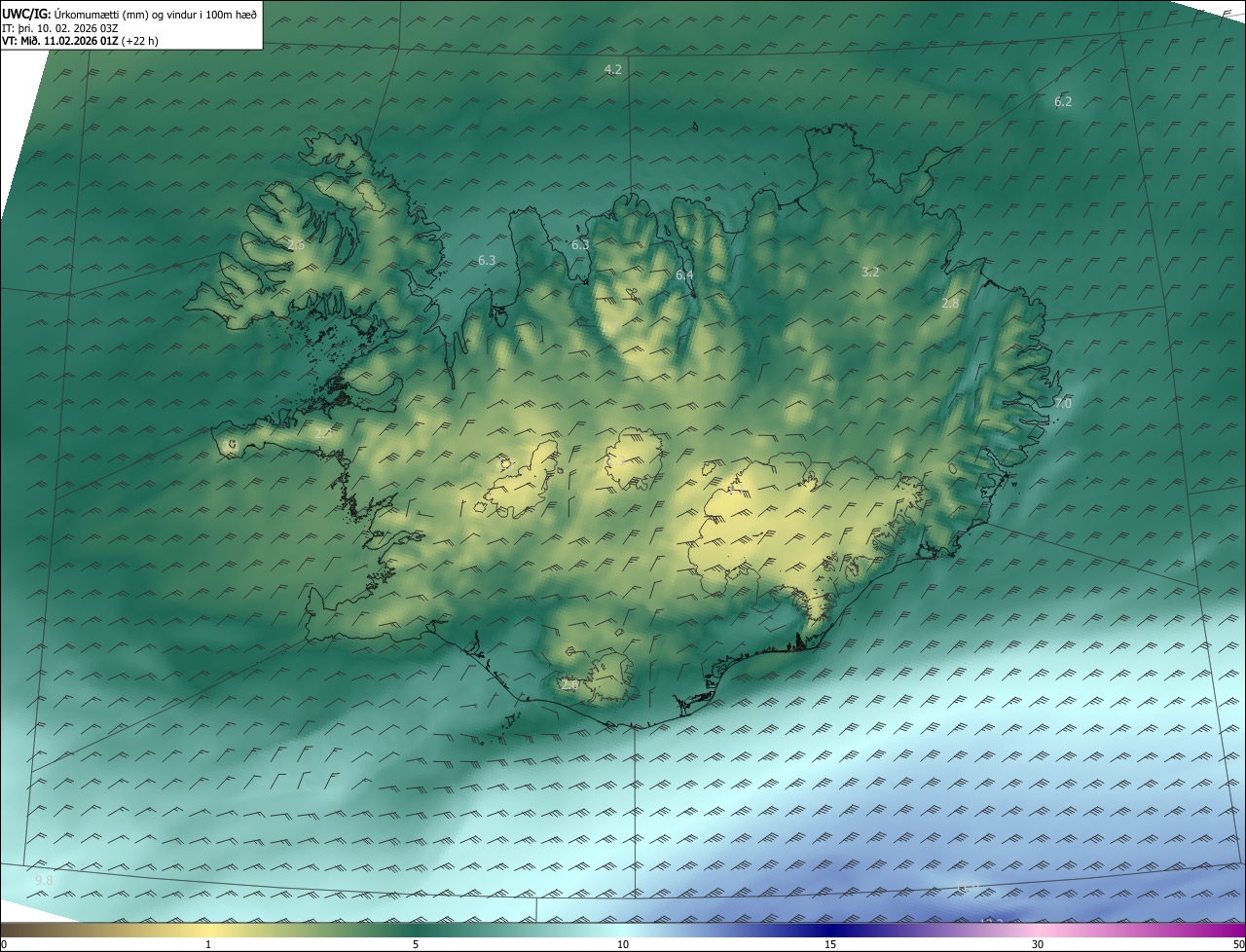Click the 6.2 value label
The width and height of the screenshot is (1246, 952).
click(1063, 101)
